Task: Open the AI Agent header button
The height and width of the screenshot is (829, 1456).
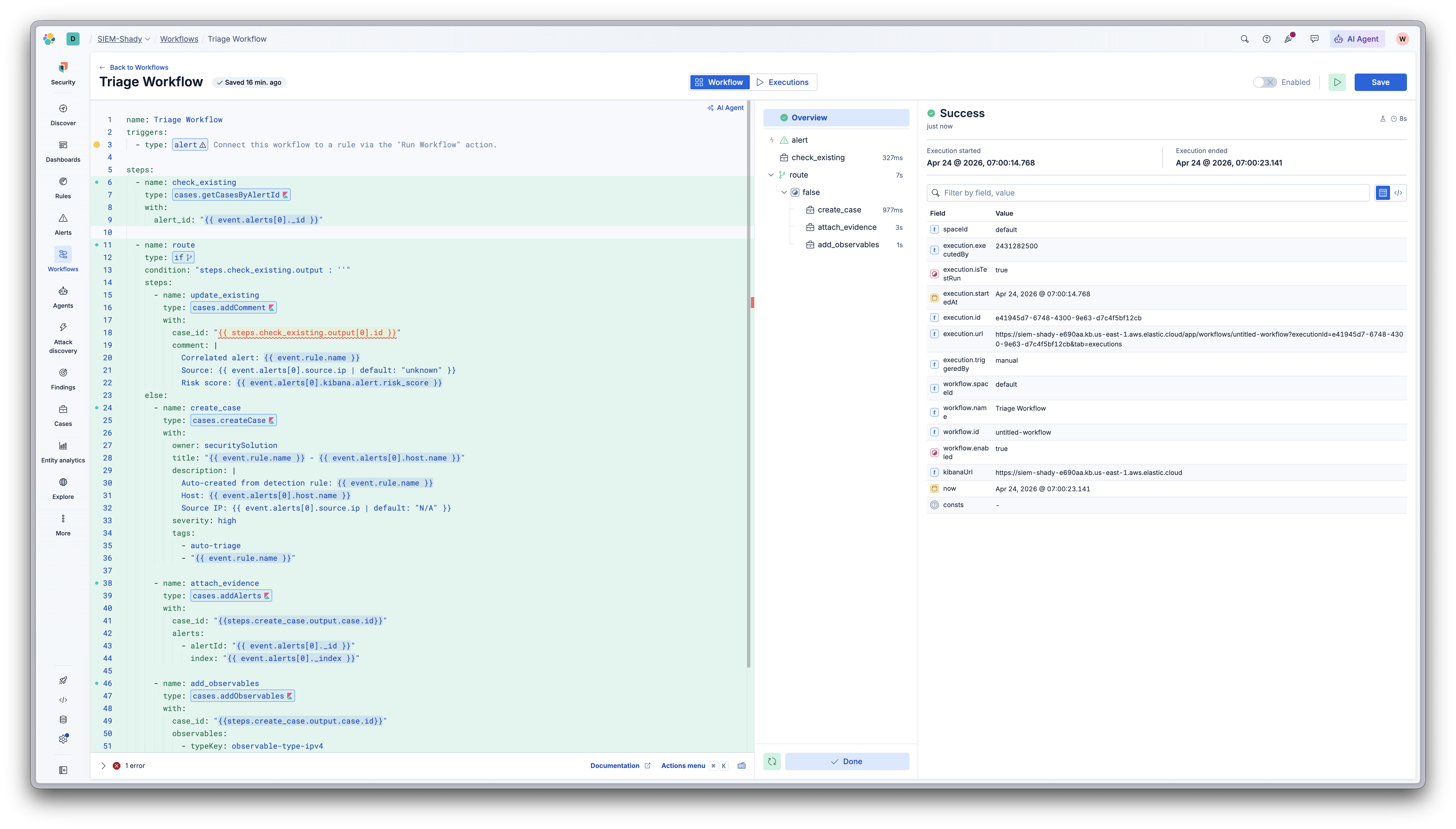Action: 1356,39
